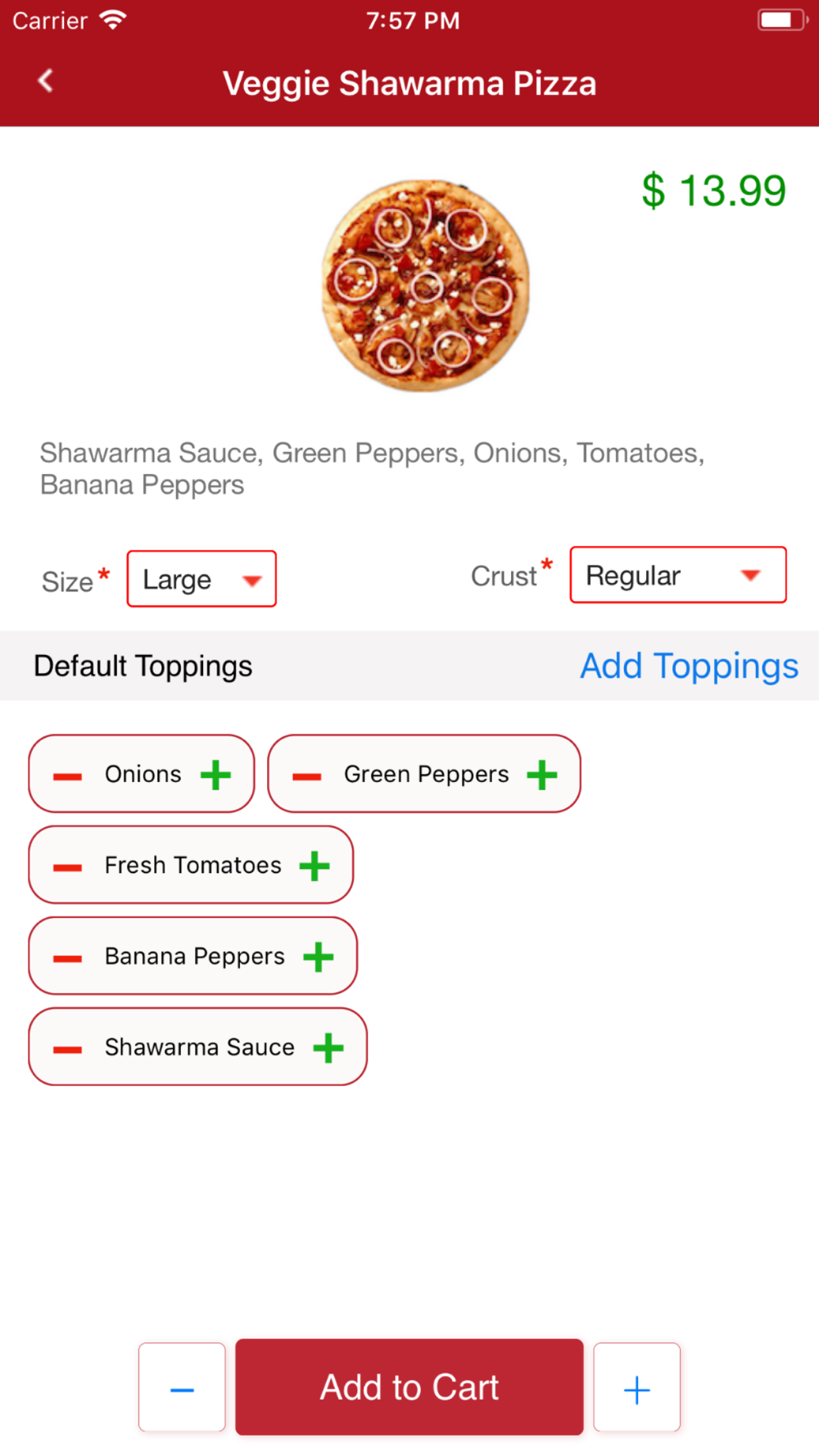The image size is (819, 1456).
Task: Remove Banana Peppers topping
Action: [x=67, y=958]
